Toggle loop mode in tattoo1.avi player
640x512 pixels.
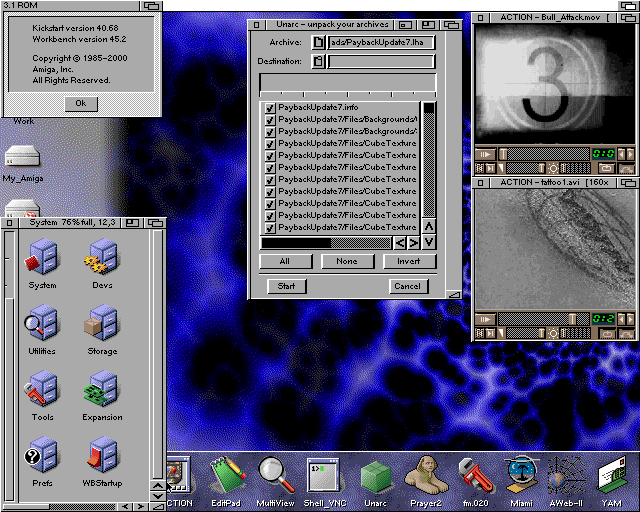(x=607, y=333)
